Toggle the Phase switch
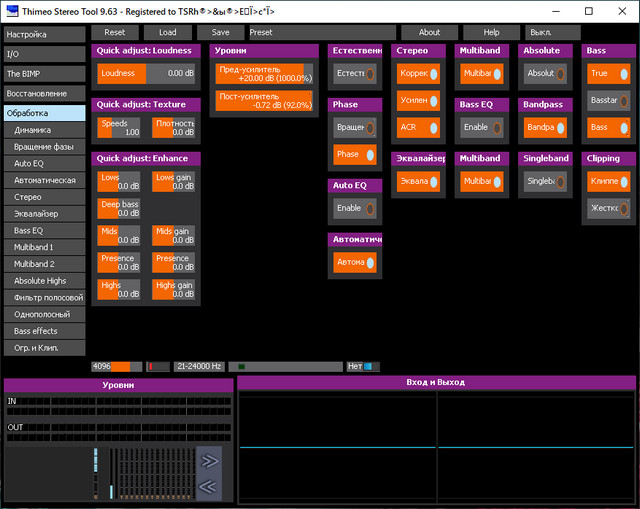 pyautogui.click(x=355, y=154)
